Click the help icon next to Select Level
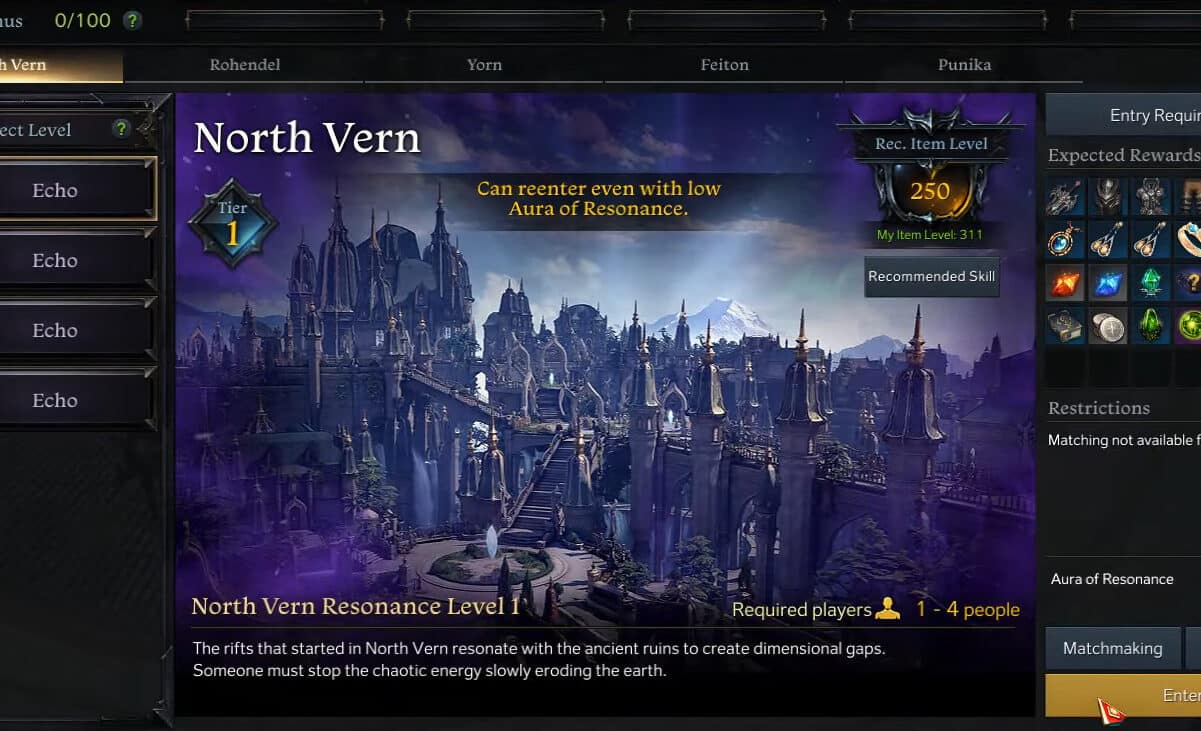1201x731 pixels. pos(121,128)
